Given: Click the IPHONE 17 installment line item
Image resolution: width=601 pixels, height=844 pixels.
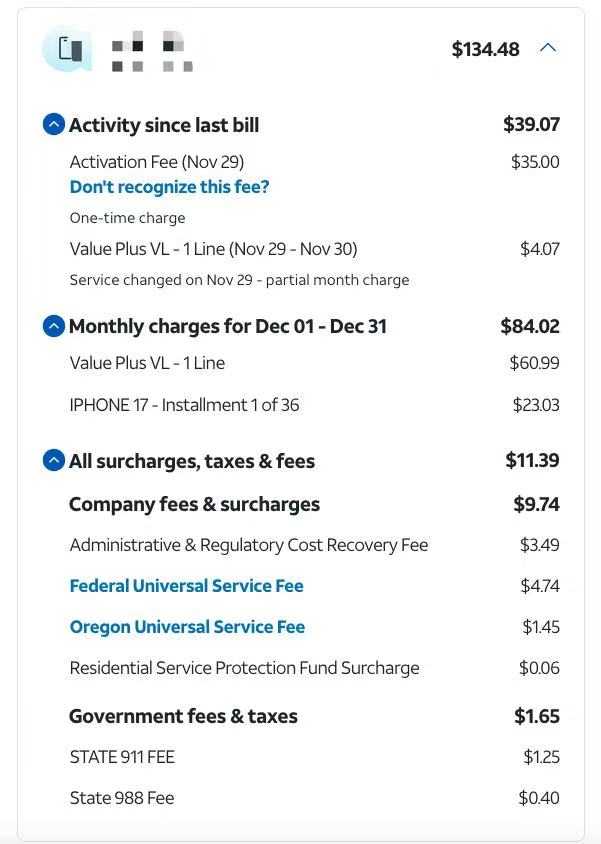Looking at the screenshot, I should 184,405.
